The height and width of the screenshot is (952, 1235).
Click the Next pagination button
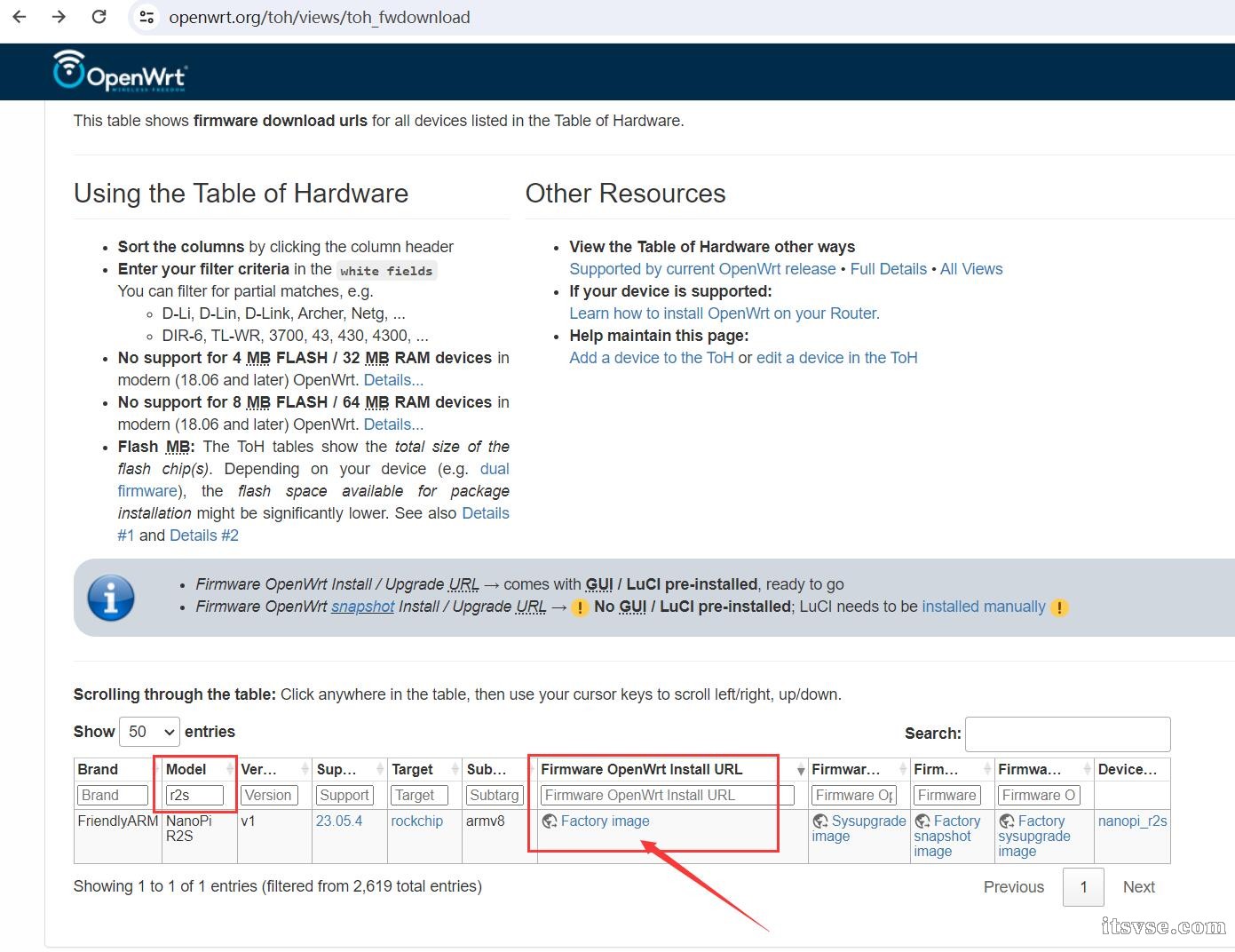pos(1138,887)
